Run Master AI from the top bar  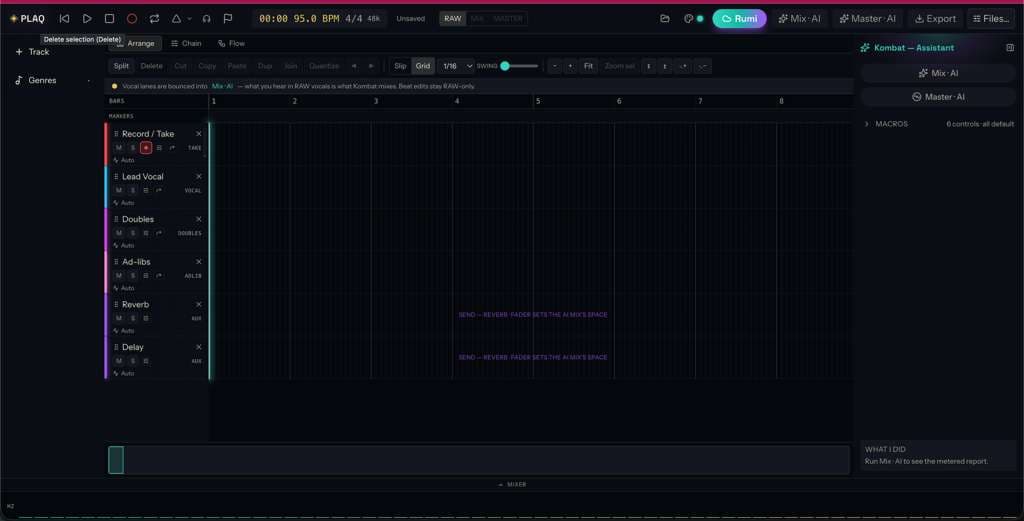(x=868, y=19)
